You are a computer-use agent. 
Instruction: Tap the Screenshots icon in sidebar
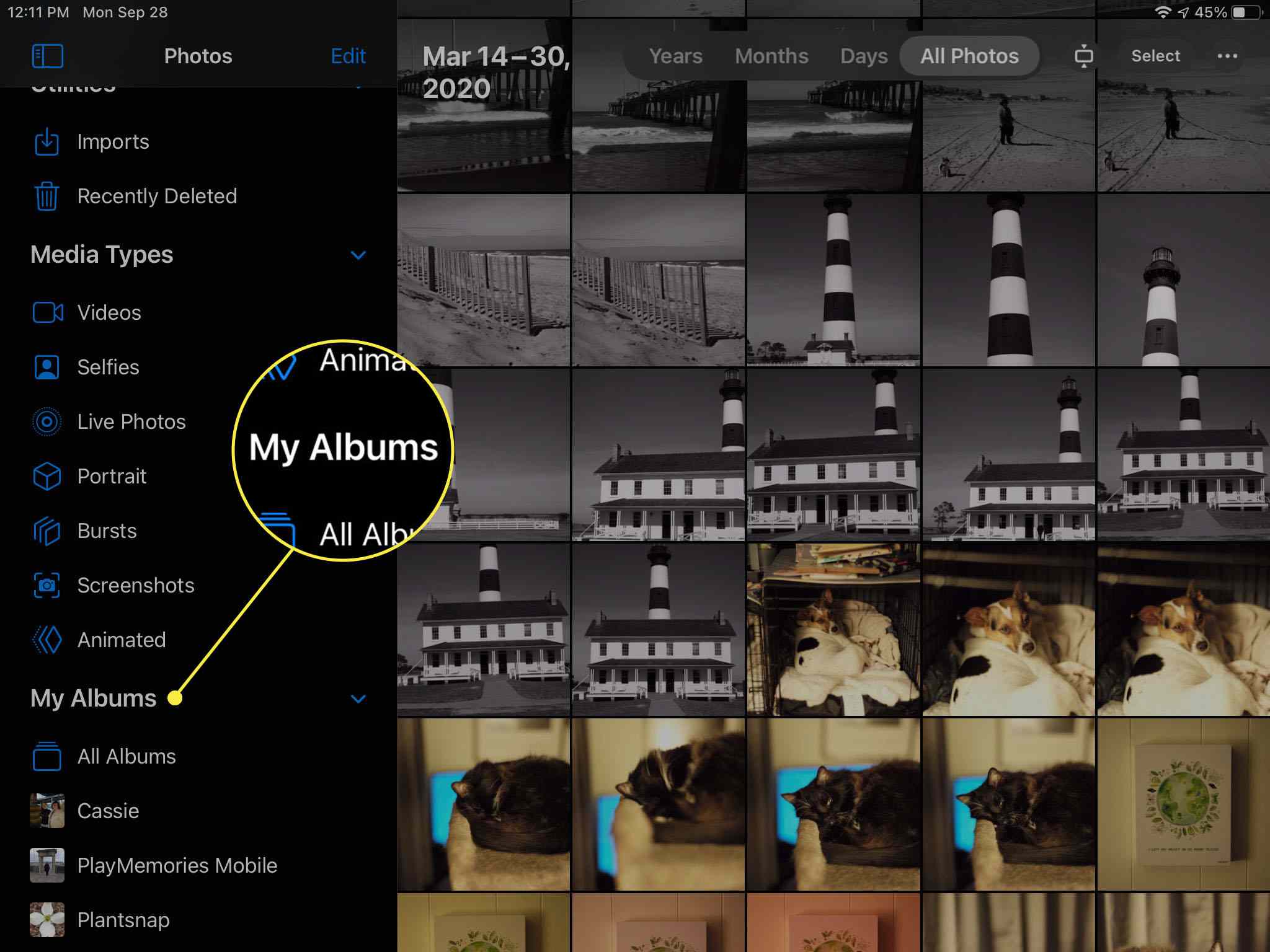[x=47, y=585]
